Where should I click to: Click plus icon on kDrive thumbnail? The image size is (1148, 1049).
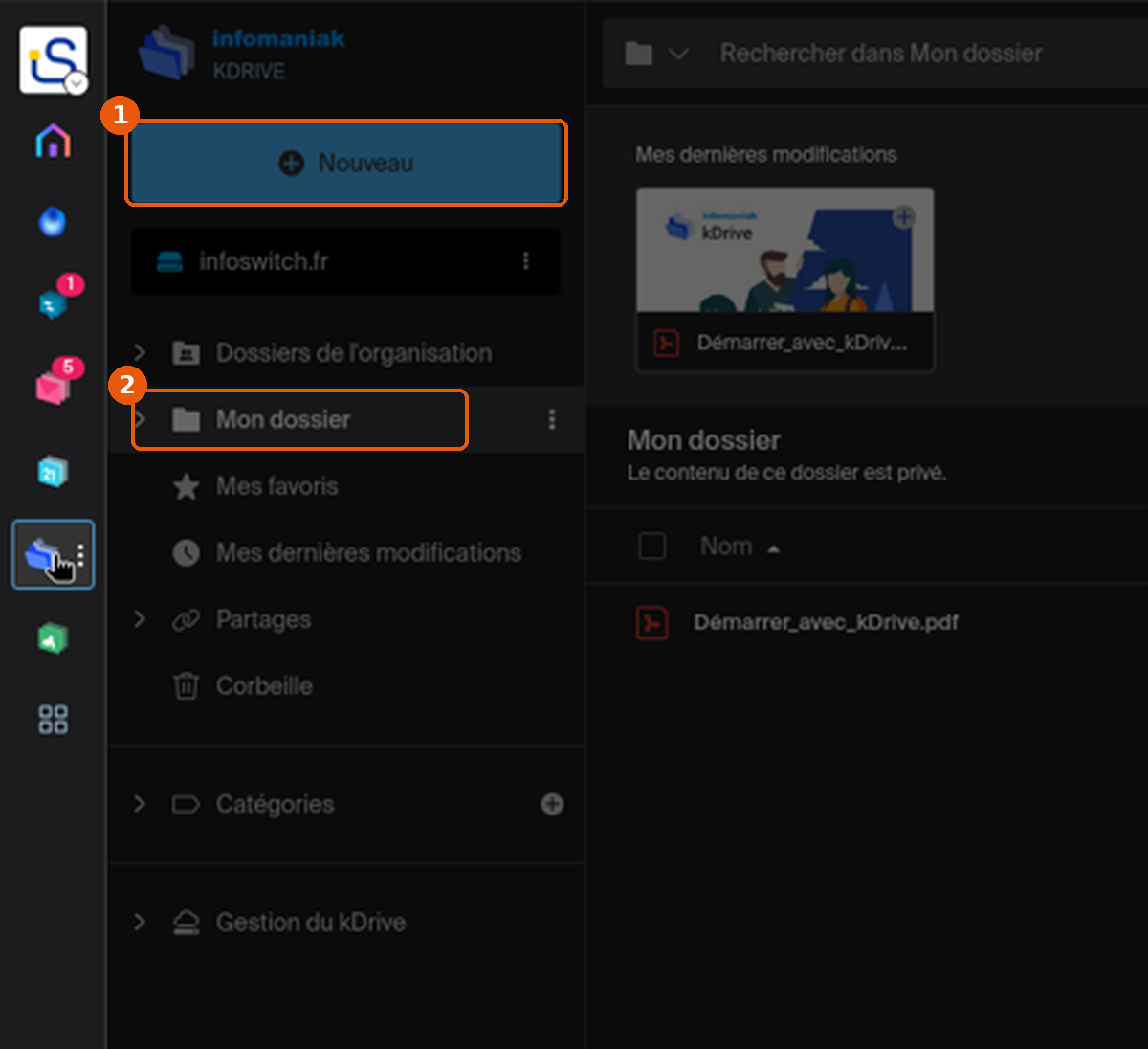(x=904, y=217)
